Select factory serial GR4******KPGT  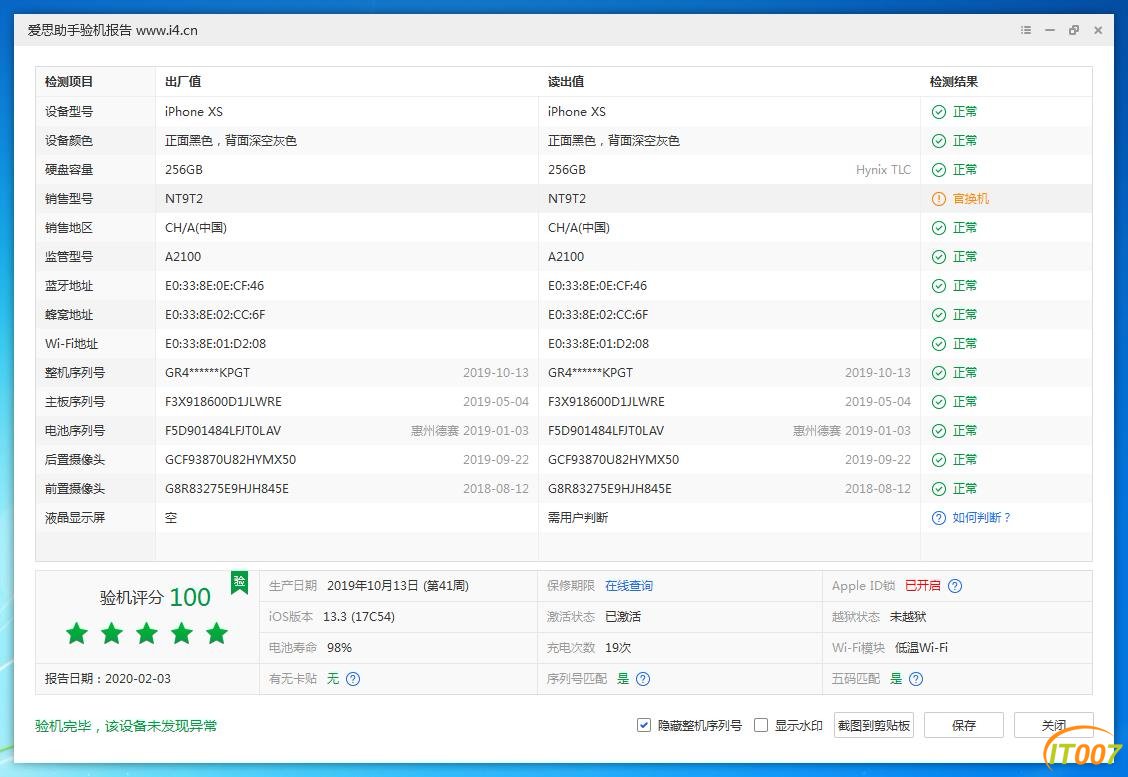[207, 373]
